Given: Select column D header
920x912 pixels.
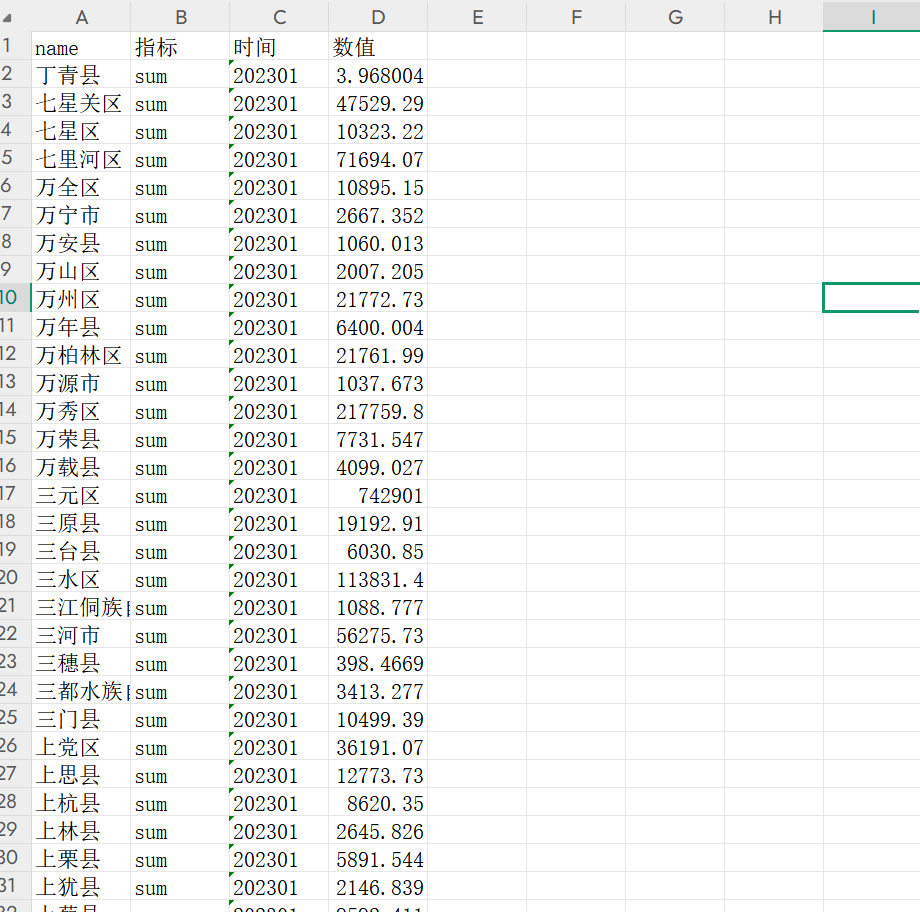Looking at the screenshot, I should point(378,16).
